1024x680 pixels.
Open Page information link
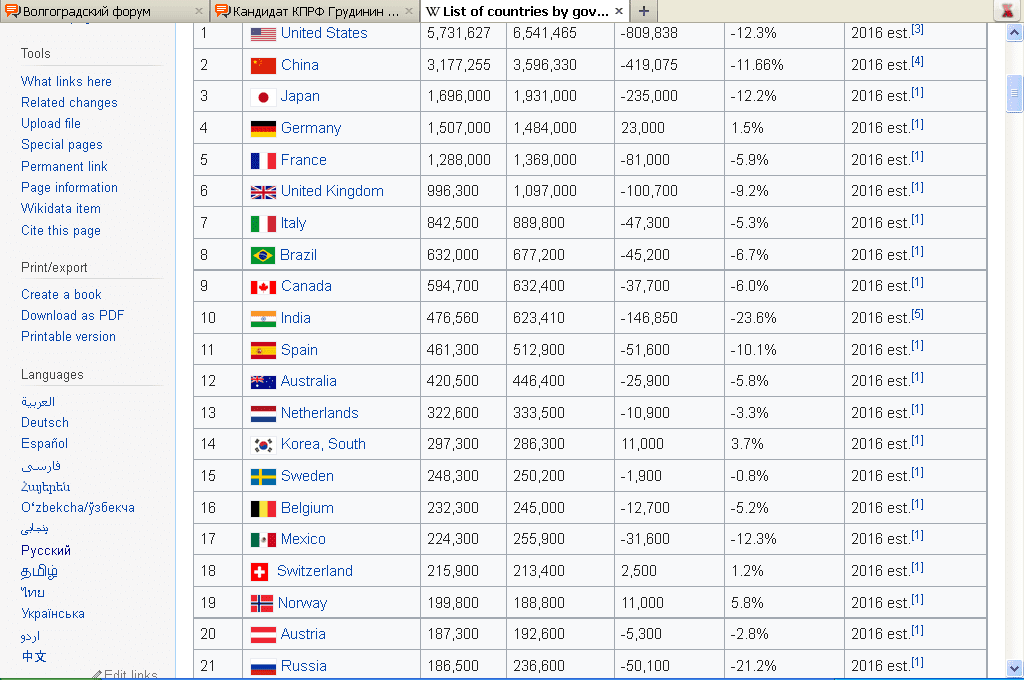click(x=69, y=187)
